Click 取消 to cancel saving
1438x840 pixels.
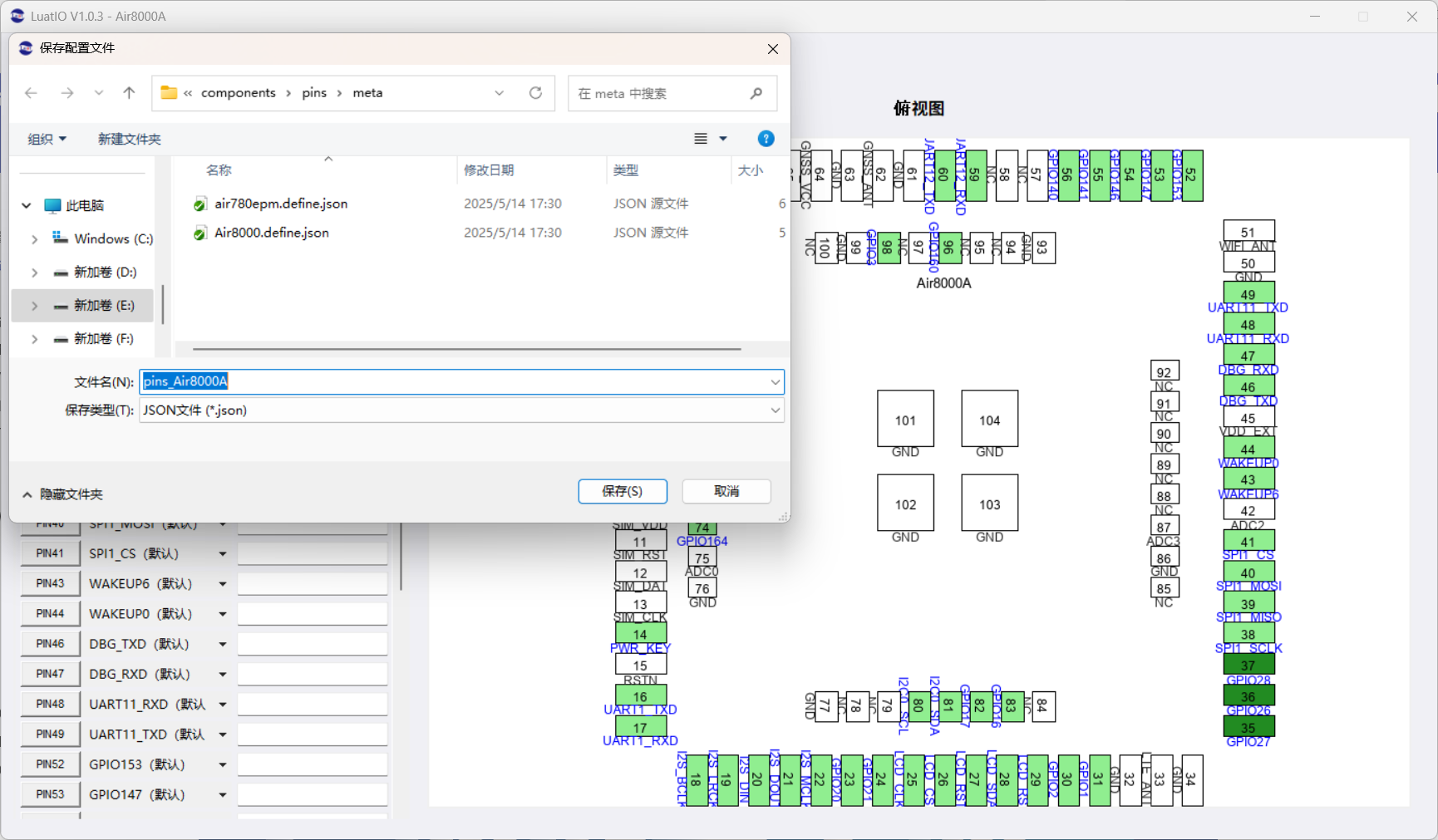tap(726, 491)
